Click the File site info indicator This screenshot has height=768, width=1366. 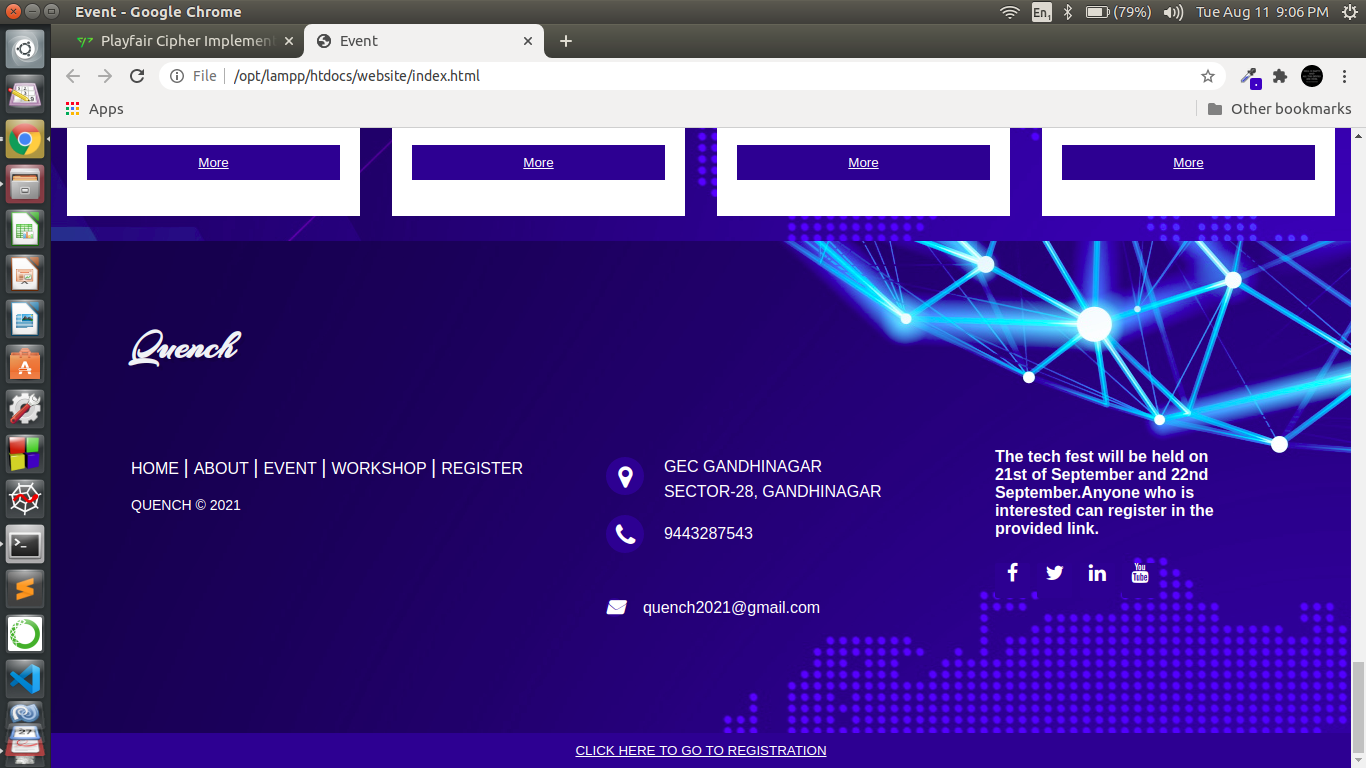point(193,76)
